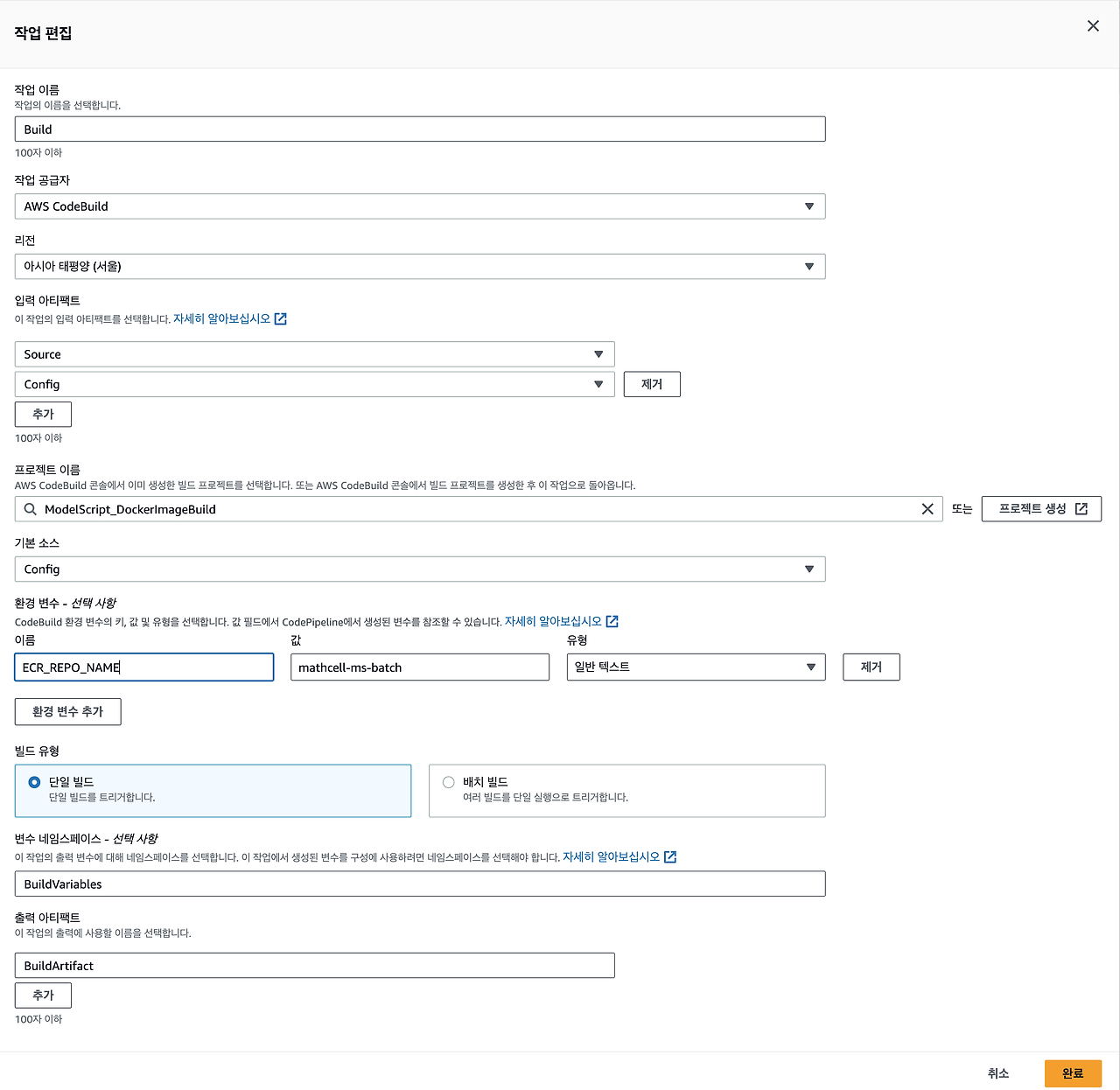Click the value field containing mathcell-ms-batch
Viewport: 1120px width, 1090px height.
(x=420, y=667)
